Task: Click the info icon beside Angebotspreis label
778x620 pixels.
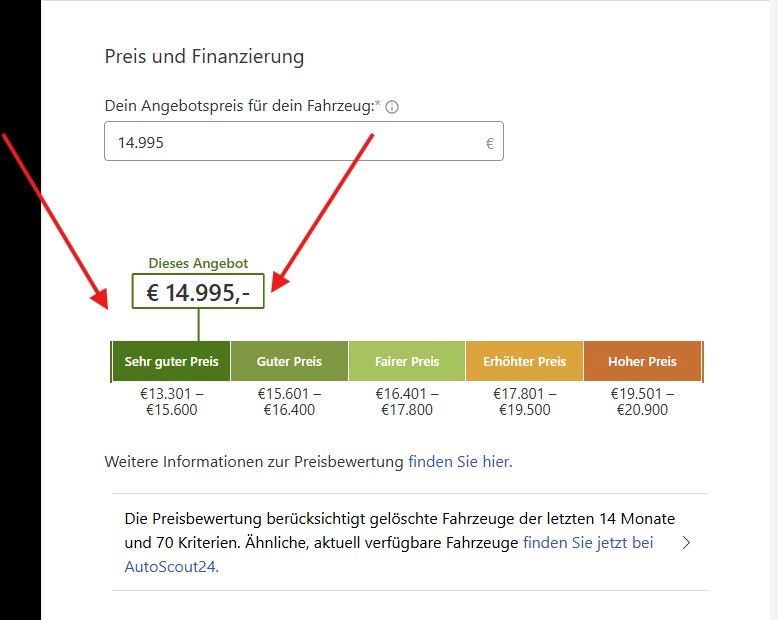Action: click(392, 107)
